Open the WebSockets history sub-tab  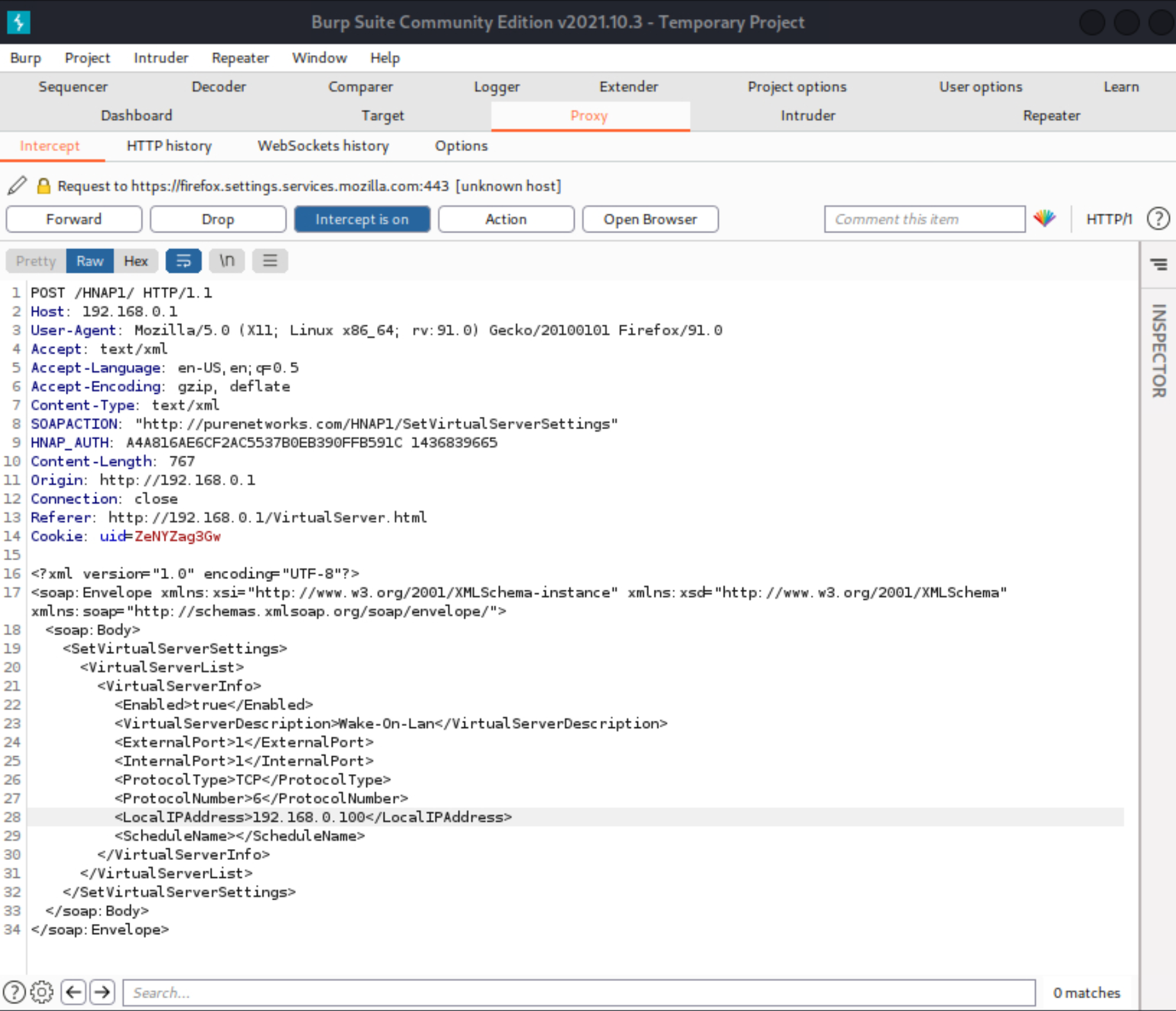323,146
